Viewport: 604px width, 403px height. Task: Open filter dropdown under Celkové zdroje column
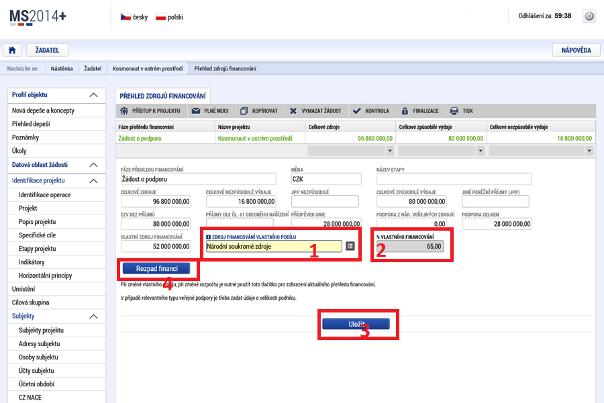click(x=390, y=151)
